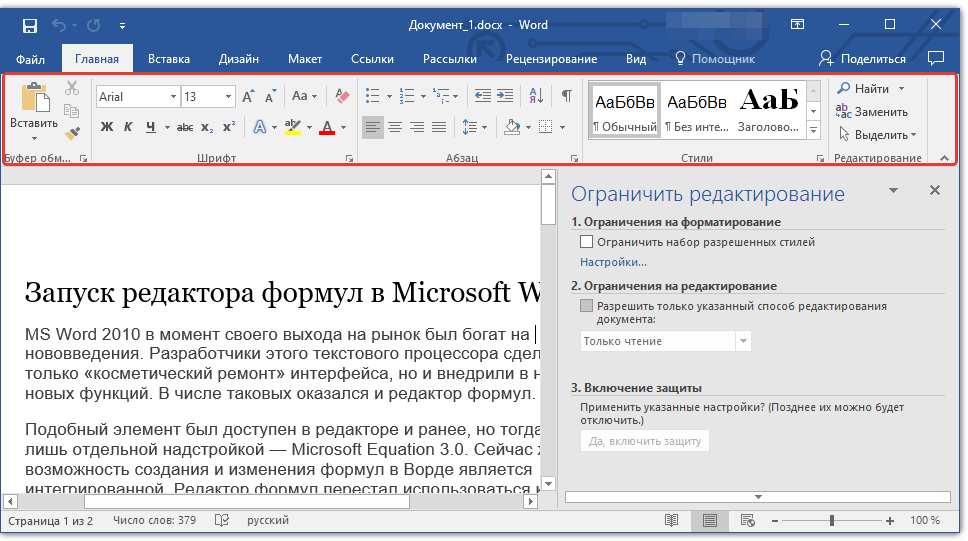Click the Sort A-Z icon
Viewport: 968px width, 541px height.
536,96
